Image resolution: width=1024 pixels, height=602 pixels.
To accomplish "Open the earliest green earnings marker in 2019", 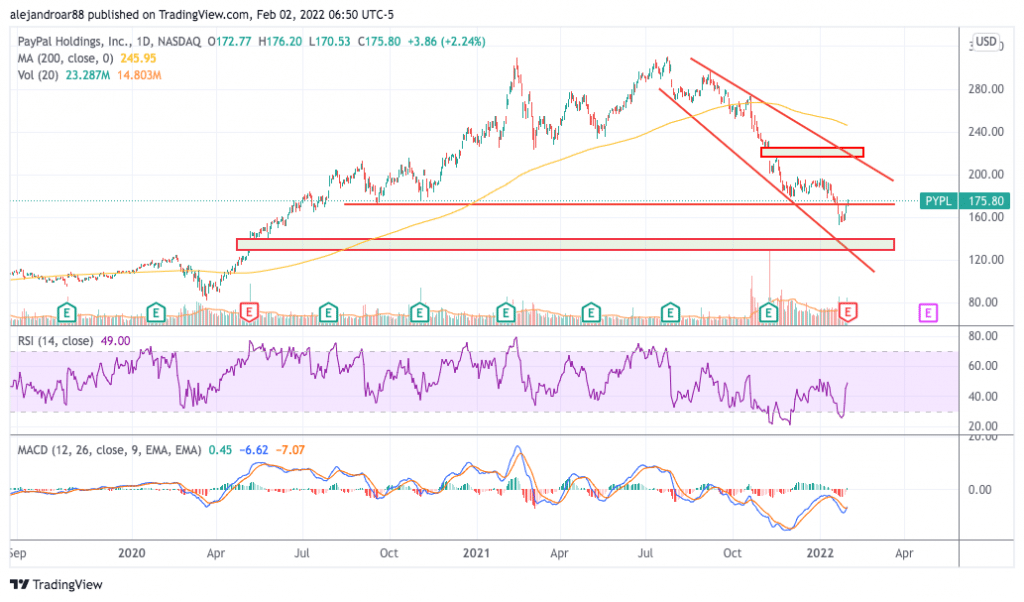I will (67, 313).
